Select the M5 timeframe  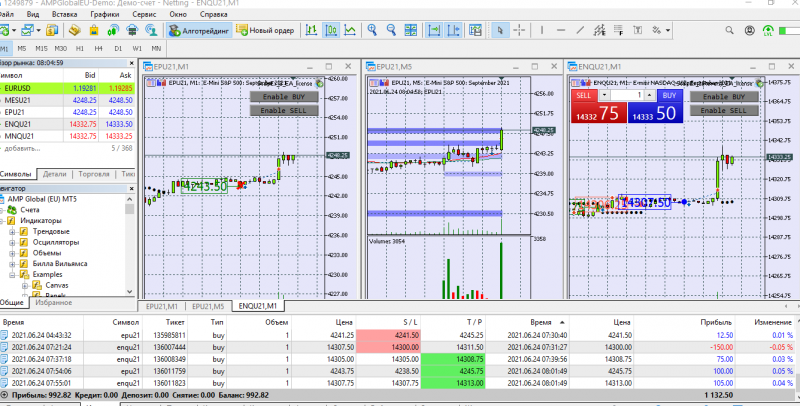(x=21, y=48)
